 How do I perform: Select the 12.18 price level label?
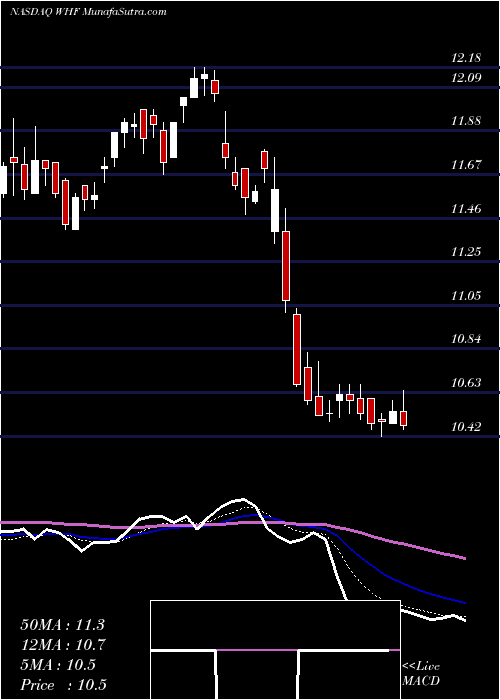click(466, 58)
